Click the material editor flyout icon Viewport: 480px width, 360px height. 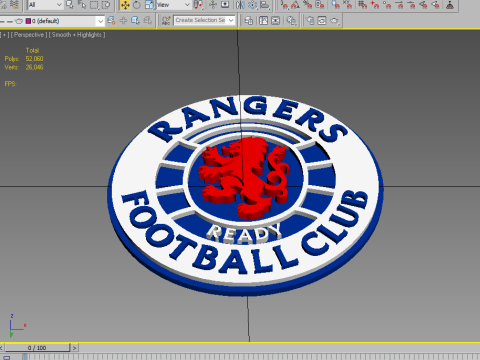(292, 21)
